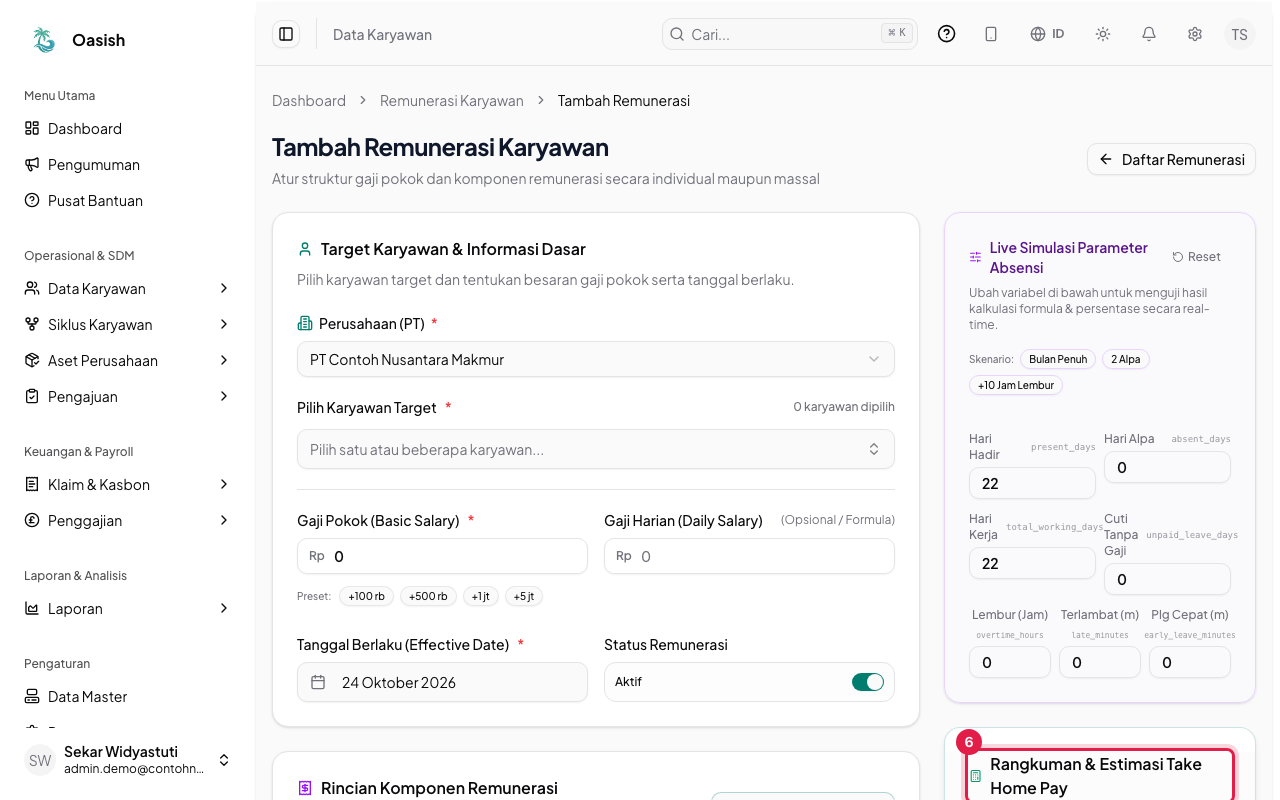
Task: Open the help question-mark icon
Action: click(x=946, y=34)
